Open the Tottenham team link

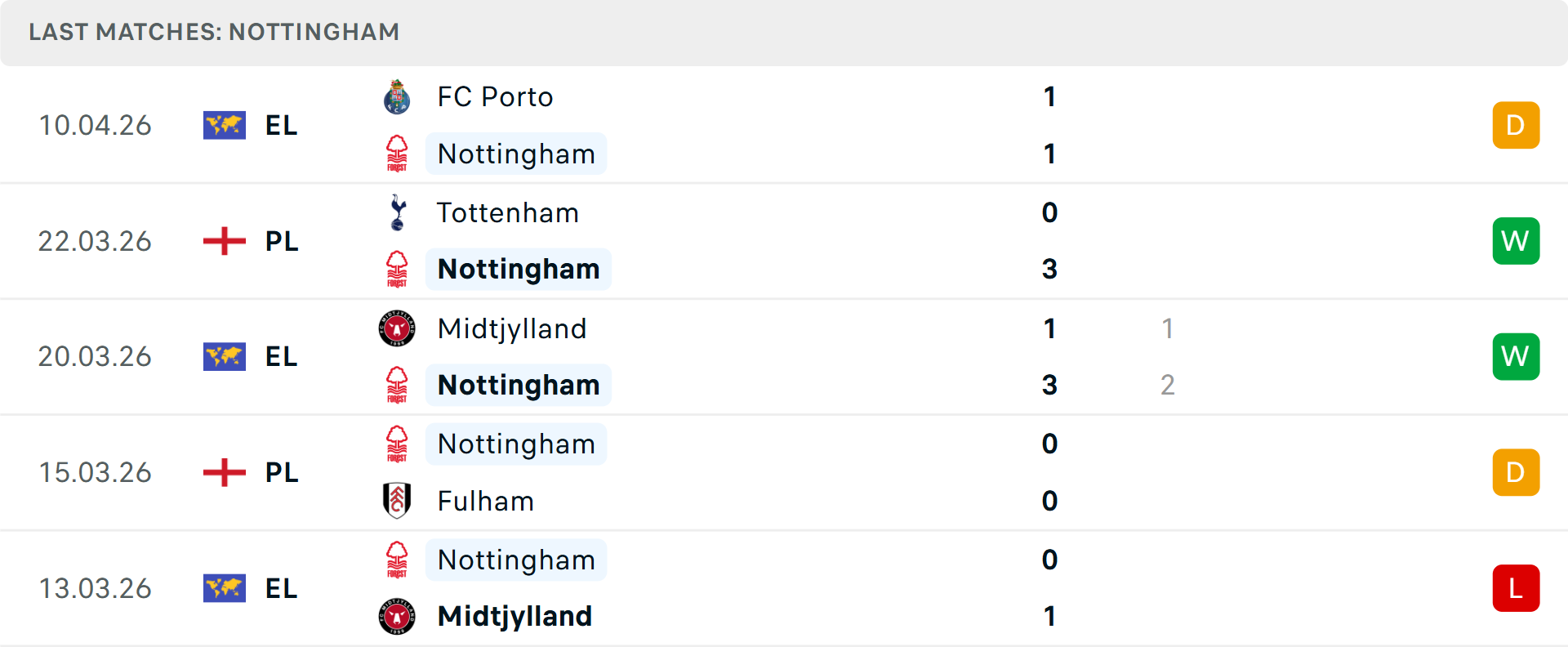[x=507, y=212]
